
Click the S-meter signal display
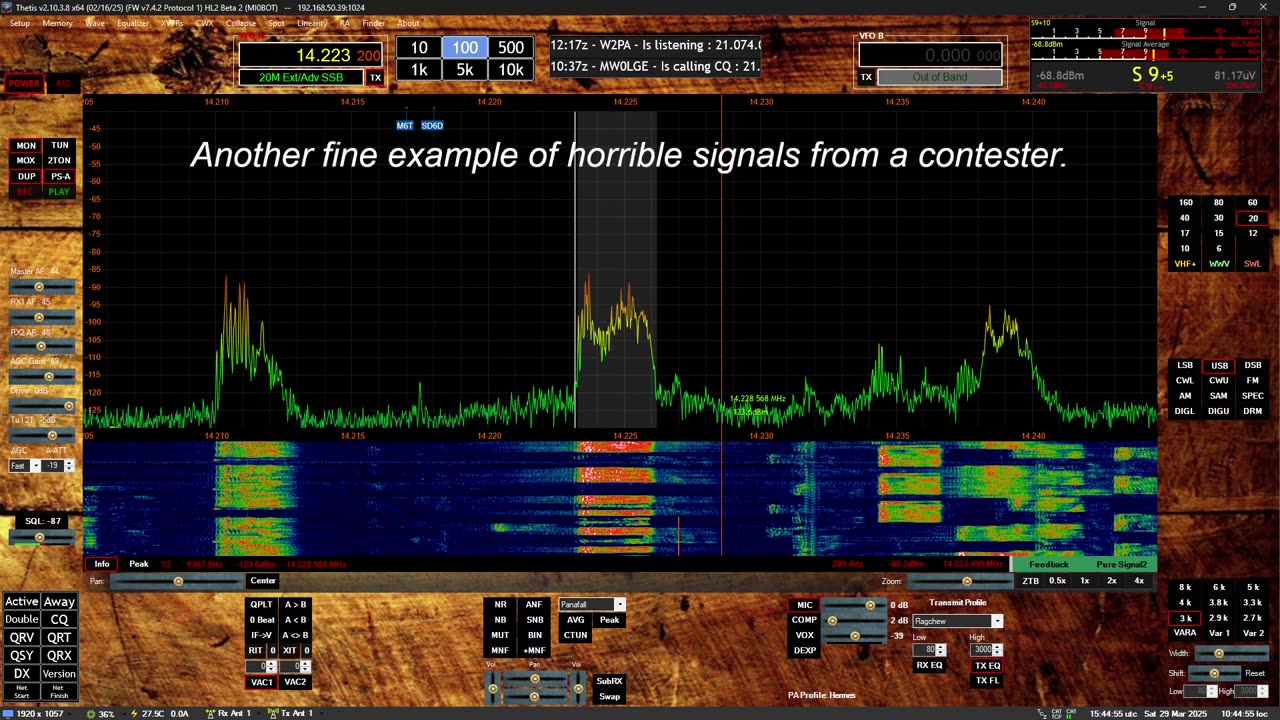(1145, 53)
